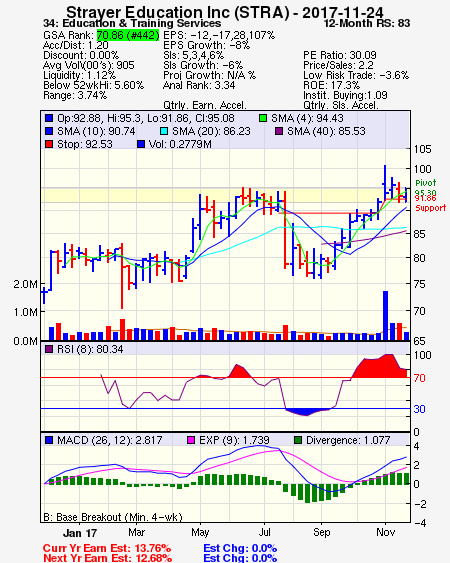450x563 pixels.
Task: Click the Discount: 0.00% value
Action: click(81, 55)
